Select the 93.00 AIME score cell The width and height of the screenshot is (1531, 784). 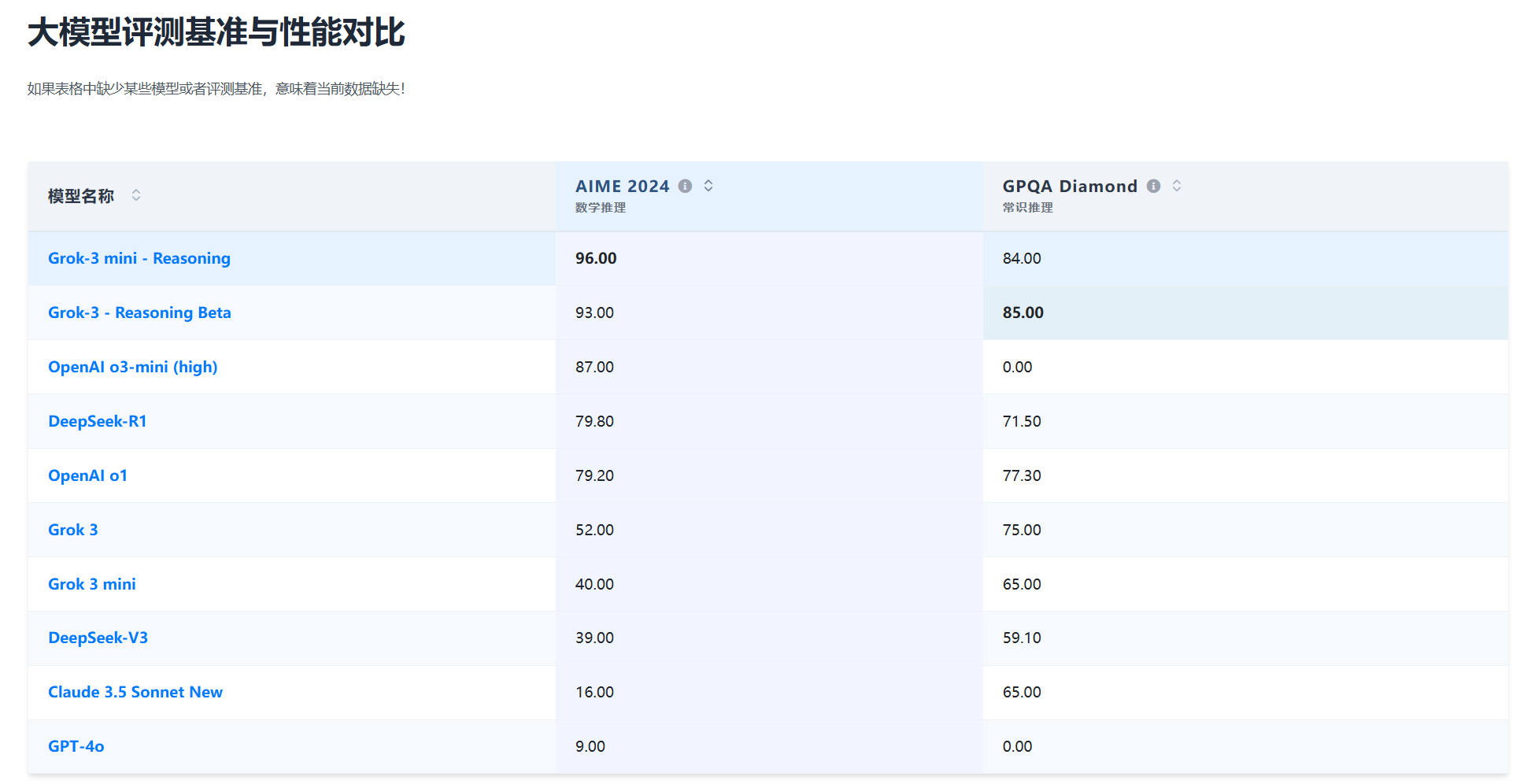coord(769,312)
